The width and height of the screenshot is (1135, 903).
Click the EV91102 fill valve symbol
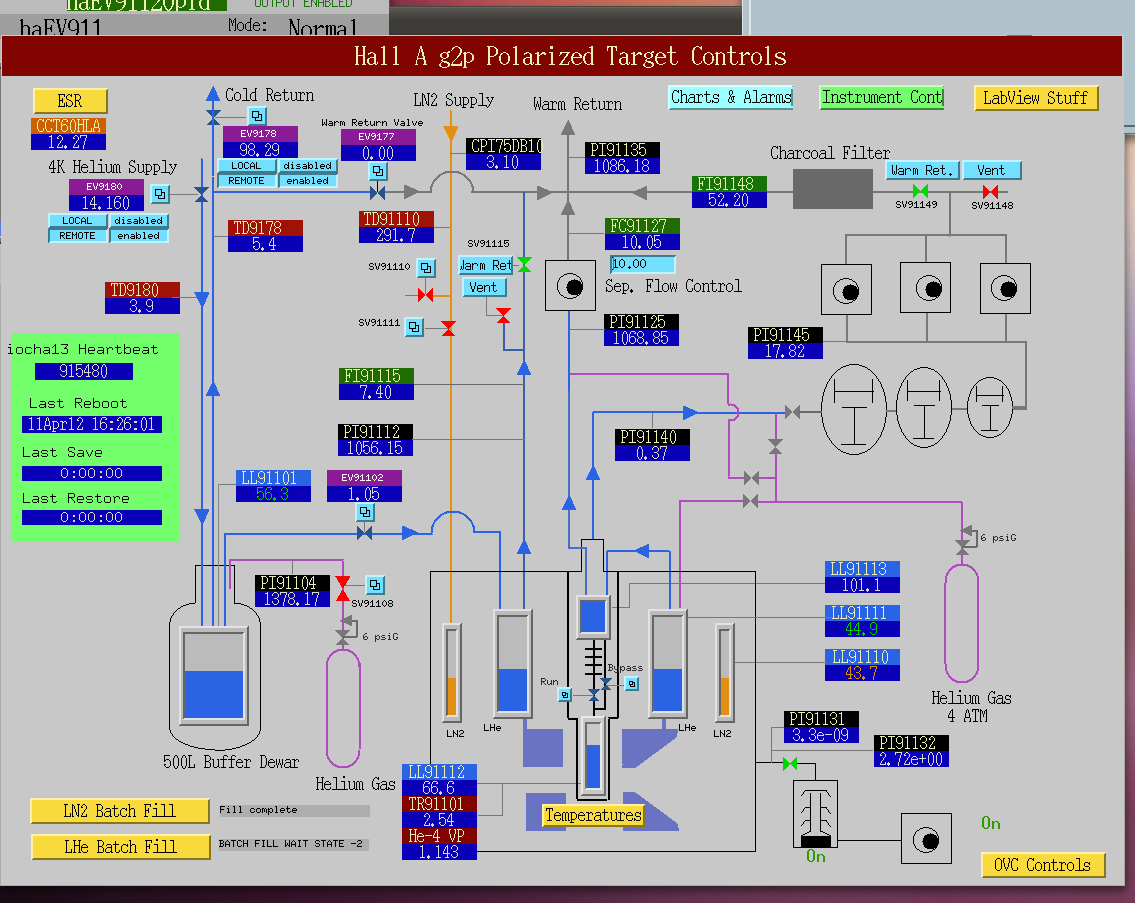point(365,533)
